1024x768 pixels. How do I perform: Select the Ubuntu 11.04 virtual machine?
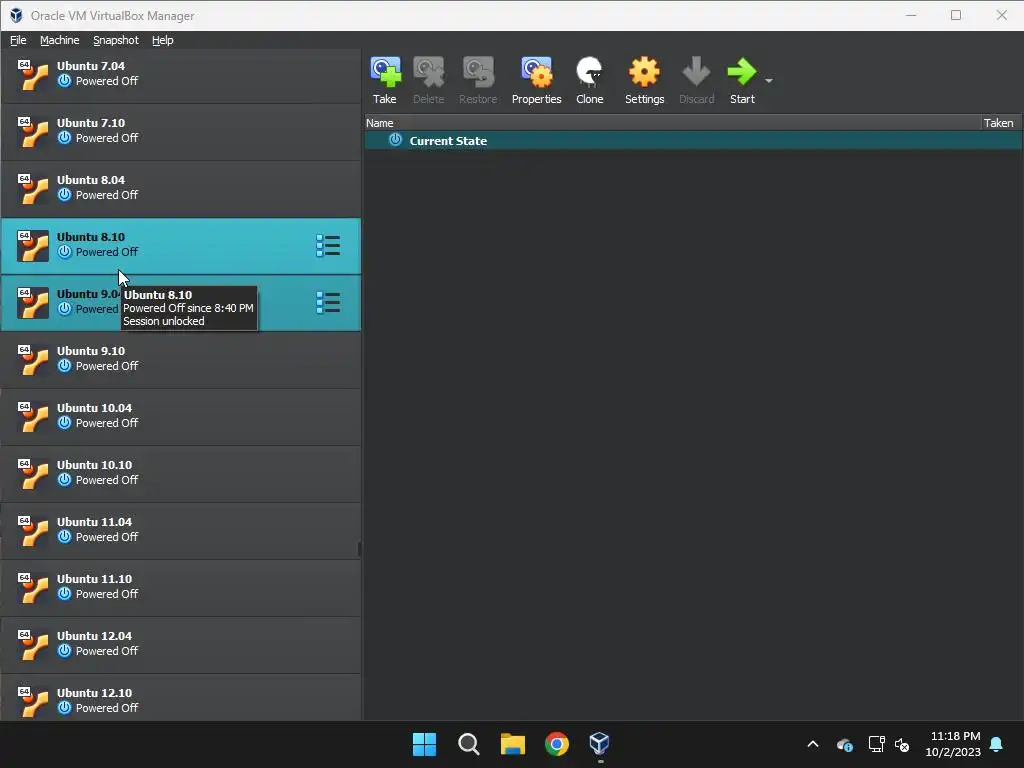(x=181, y=531)
